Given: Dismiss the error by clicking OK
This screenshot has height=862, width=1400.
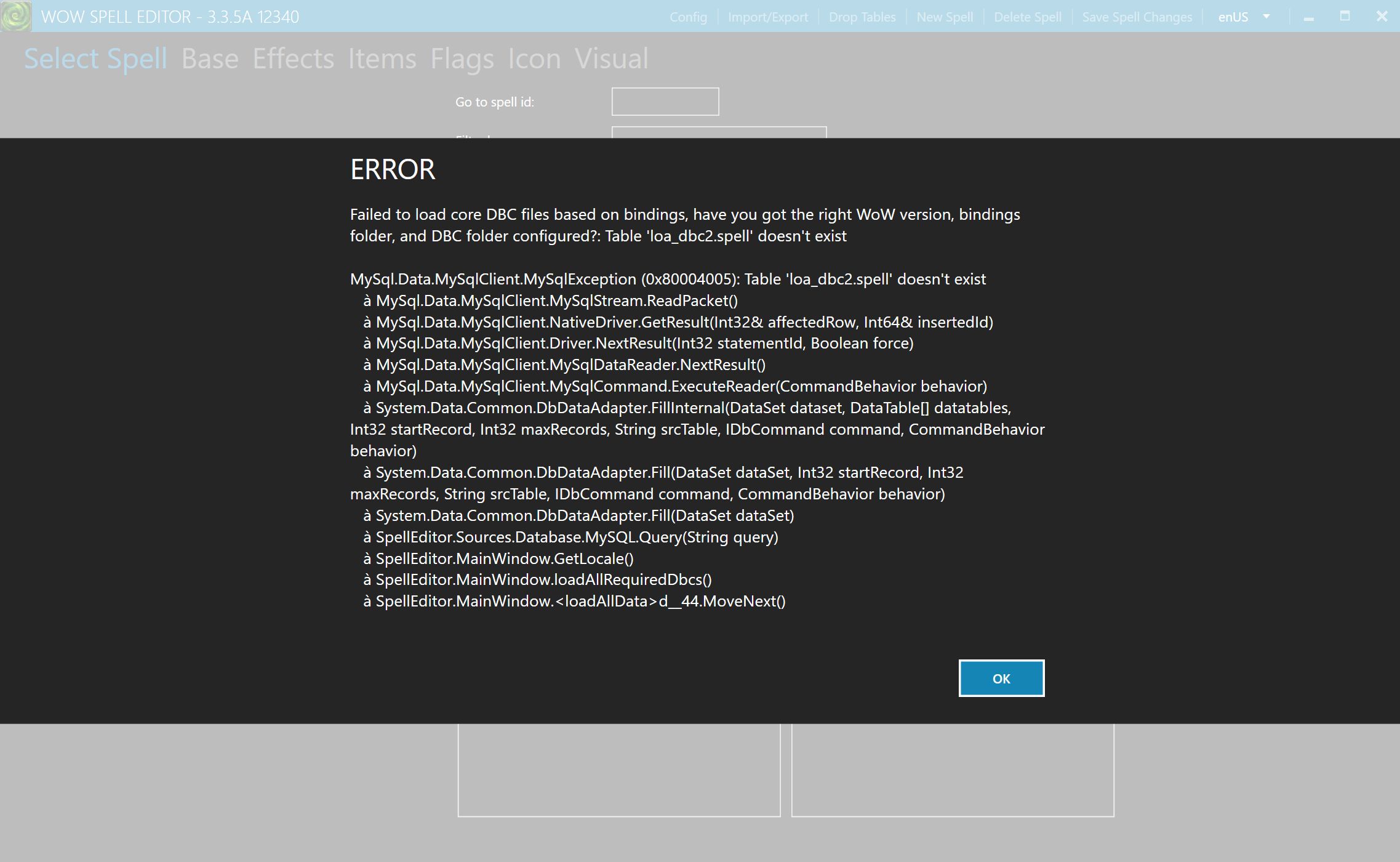Looking at the screenshot, I should pos(1001,678).
